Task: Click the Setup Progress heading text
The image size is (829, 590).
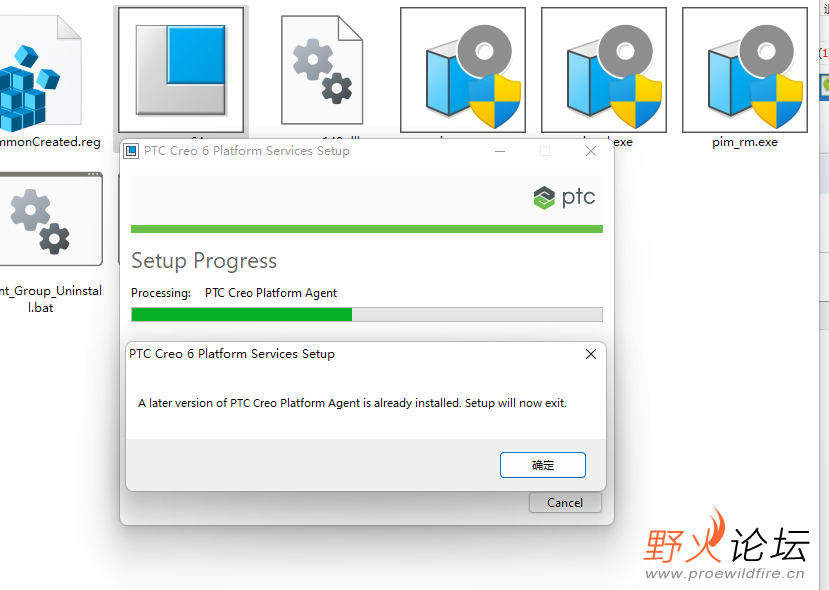Action: tap(204, 261)
